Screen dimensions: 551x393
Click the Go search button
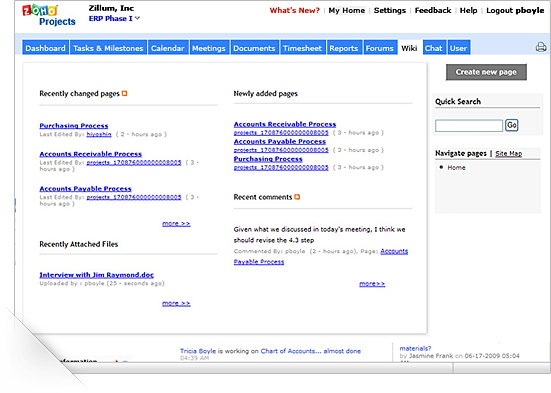(512, 125)
